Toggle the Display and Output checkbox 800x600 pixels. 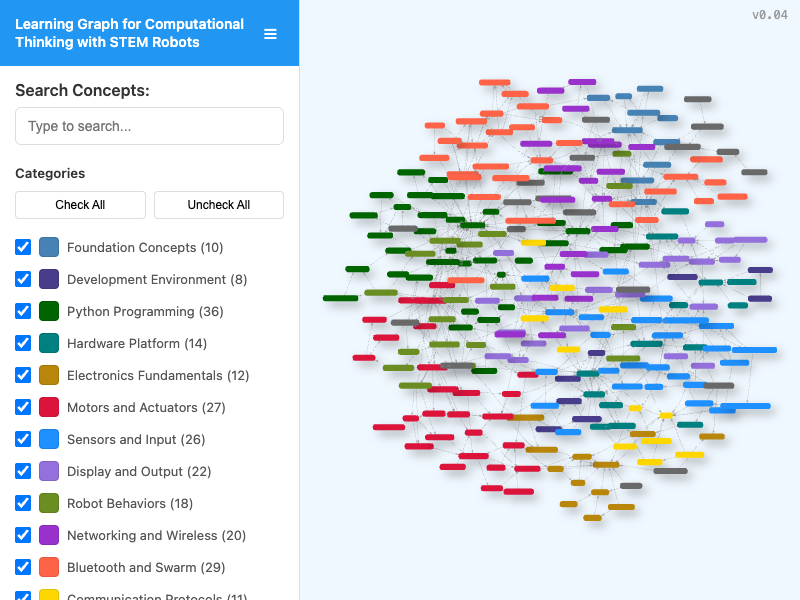pyautogui.click(x=23, y=471)
